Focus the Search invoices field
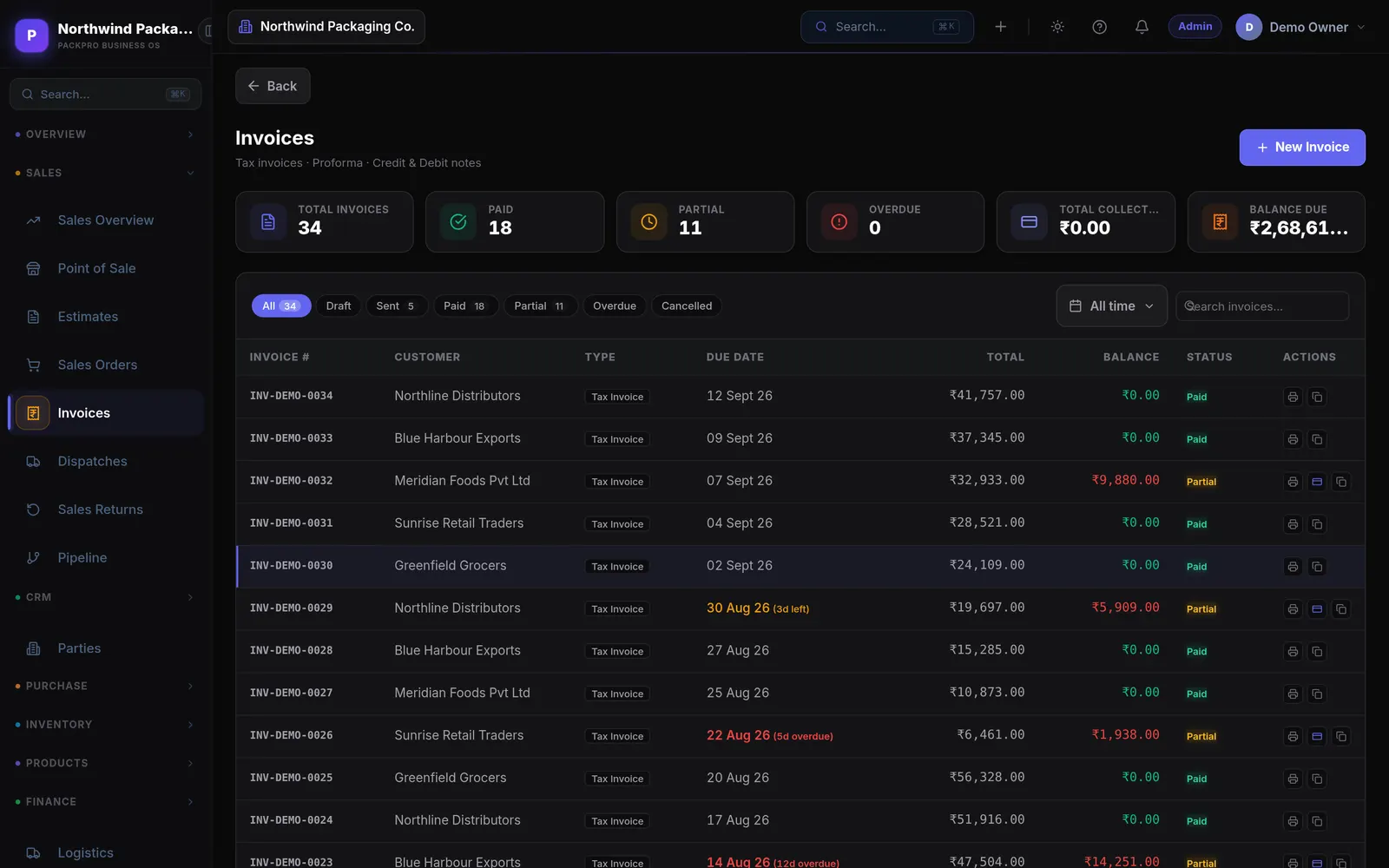 (x=1262, y=306)
